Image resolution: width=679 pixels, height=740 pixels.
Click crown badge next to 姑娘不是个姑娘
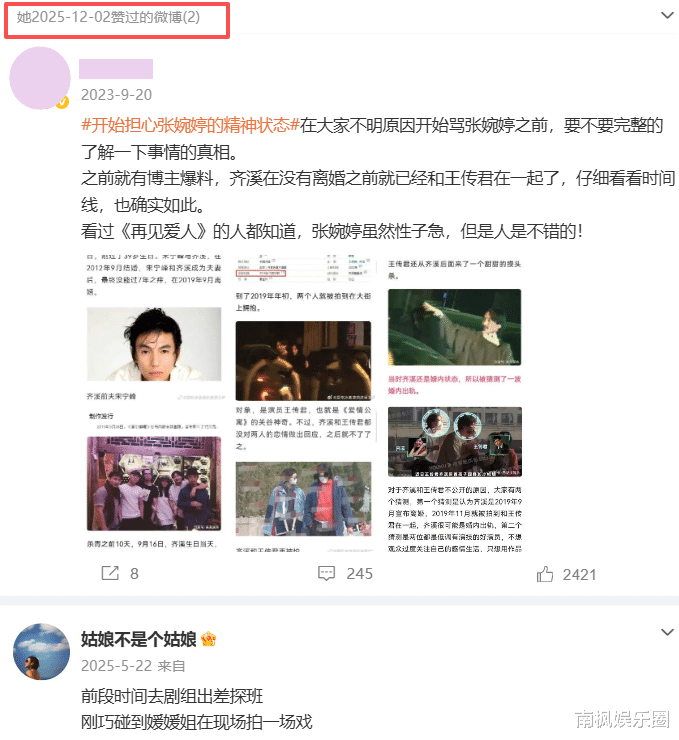pos(208,639)
